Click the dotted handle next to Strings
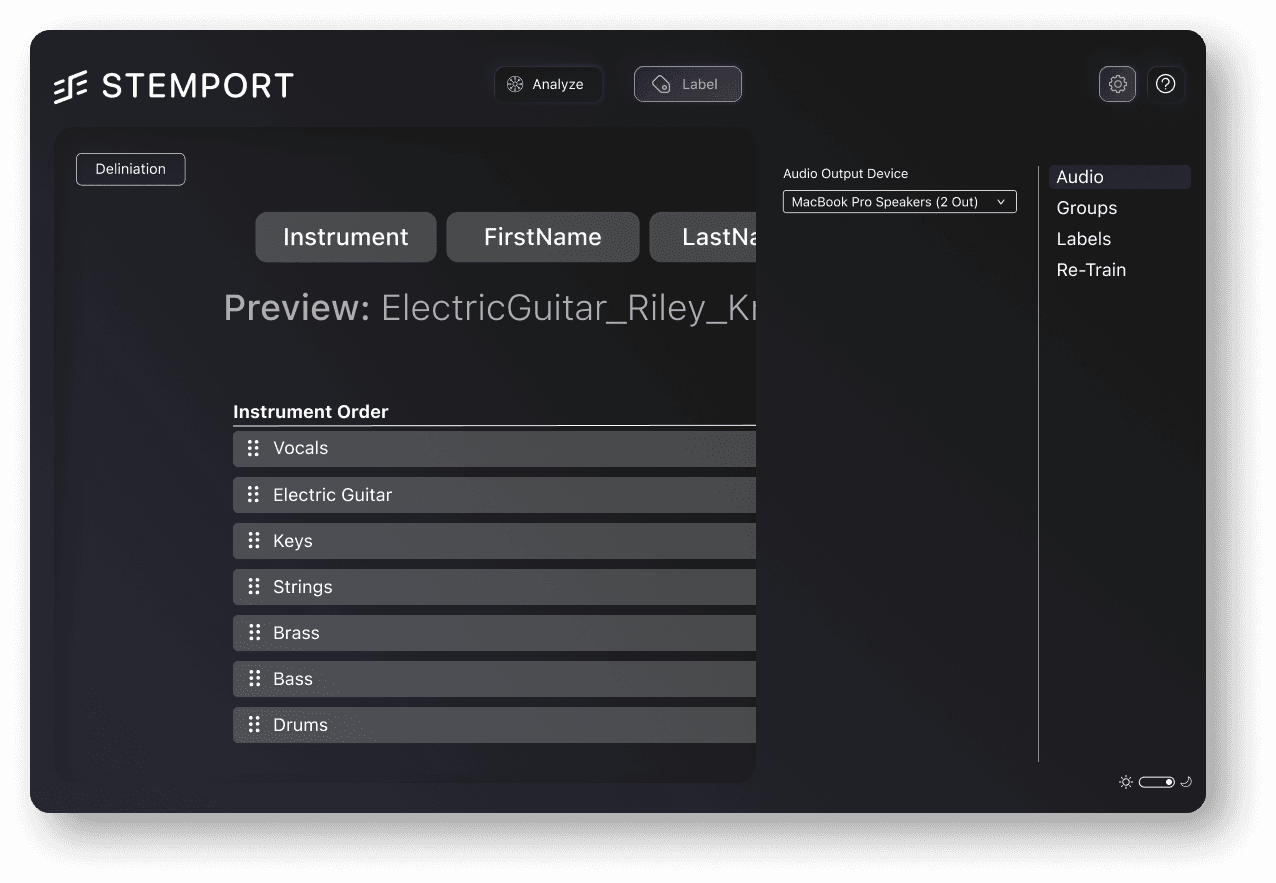Screen dimensions: 1276x883 (253, 586)
